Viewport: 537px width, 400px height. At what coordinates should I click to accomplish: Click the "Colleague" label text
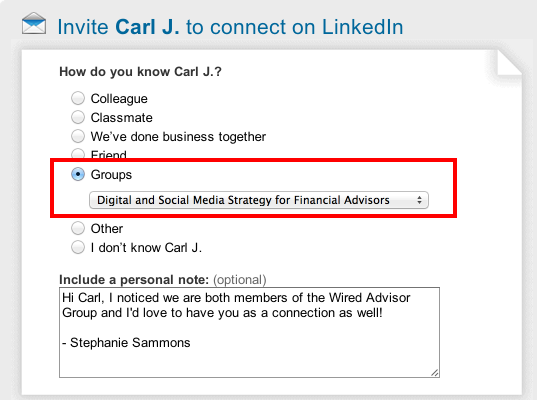tap(119, 99)
